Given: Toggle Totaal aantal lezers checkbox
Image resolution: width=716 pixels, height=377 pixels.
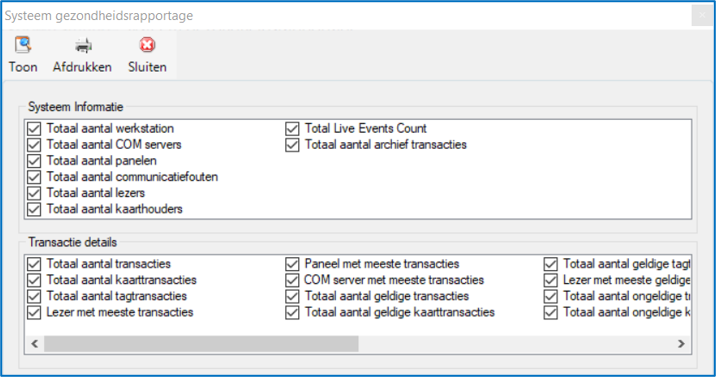Looking at the screenshot, I should click(x=34, y=193).
